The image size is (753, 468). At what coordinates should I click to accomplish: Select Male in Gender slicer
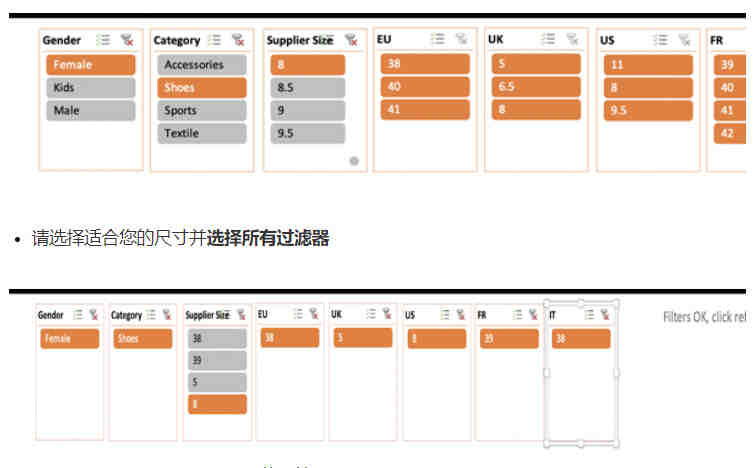[91, 110]
